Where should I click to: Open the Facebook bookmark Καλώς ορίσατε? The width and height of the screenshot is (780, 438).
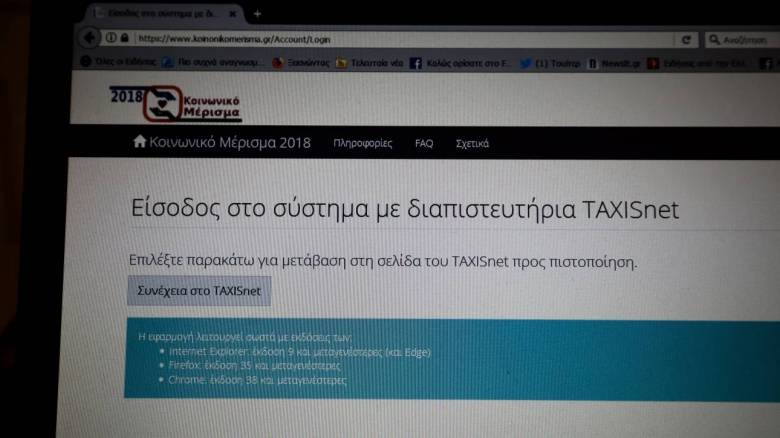[x=460, y=63]
